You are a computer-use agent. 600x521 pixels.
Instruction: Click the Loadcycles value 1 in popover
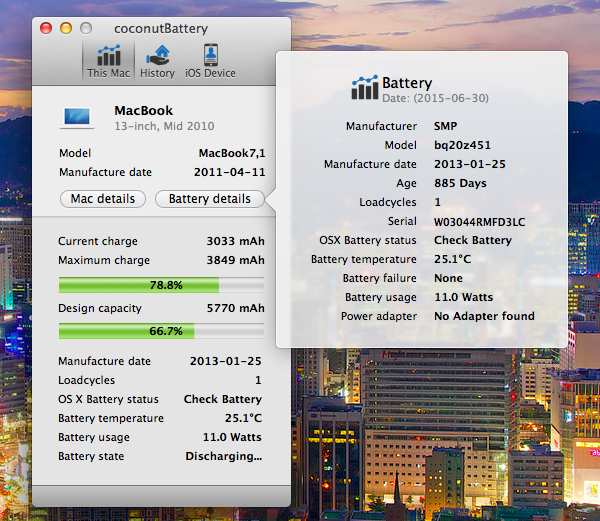pos(437,202)
